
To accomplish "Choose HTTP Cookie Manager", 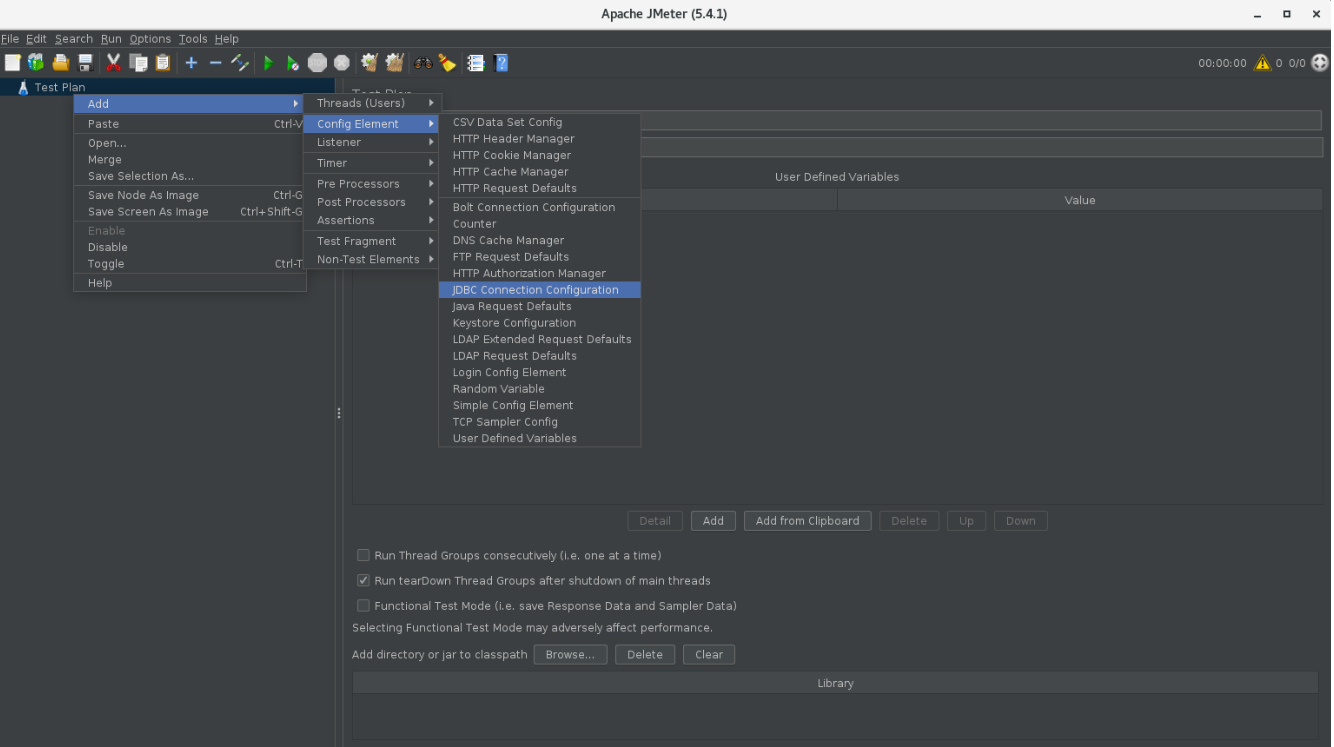I will point(540,155).
